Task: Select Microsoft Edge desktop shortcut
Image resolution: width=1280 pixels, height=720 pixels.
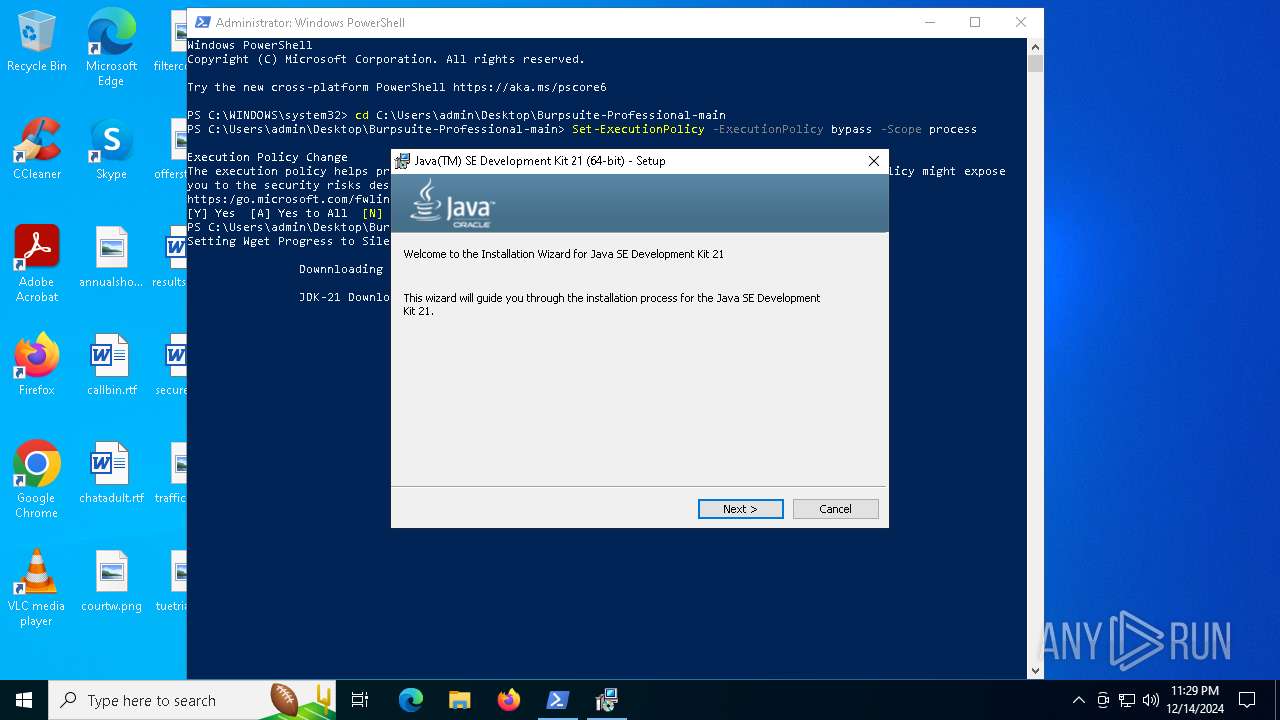Action: pos(111,48)
